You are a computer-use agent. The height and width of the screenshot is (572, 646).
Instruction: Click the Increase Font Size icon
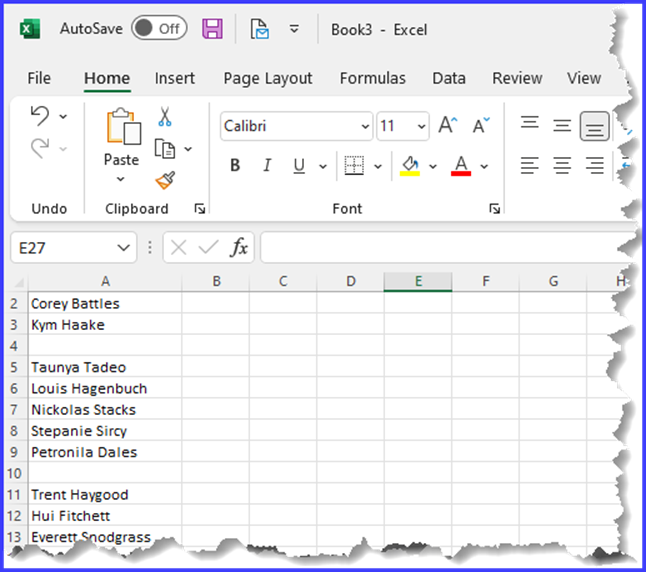click(448, 126)
